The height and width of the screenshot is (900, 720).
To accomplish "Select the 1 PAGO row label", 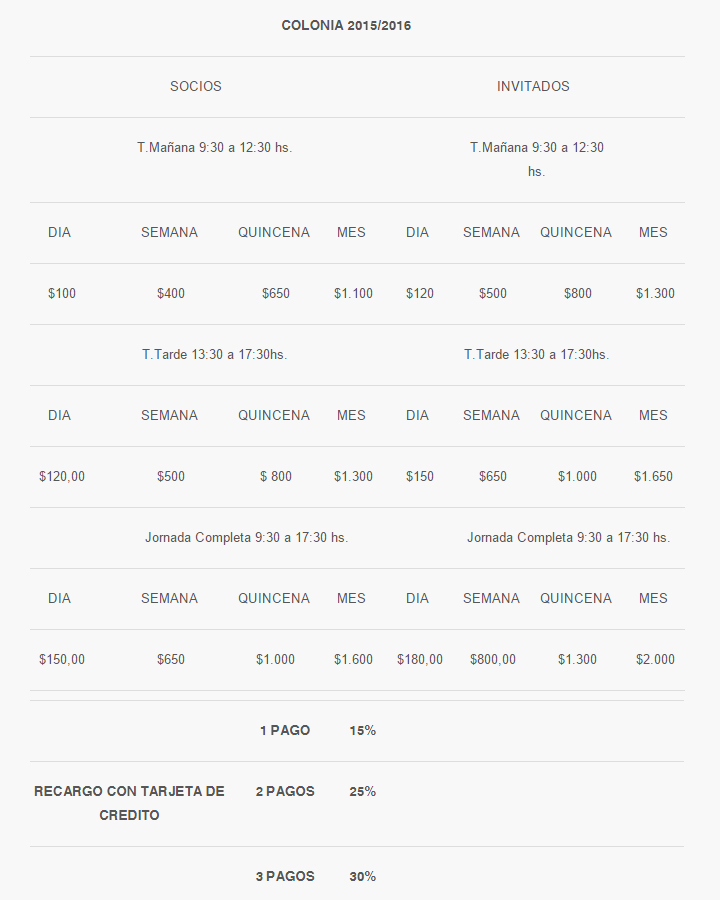I will [x=285, y=731].
